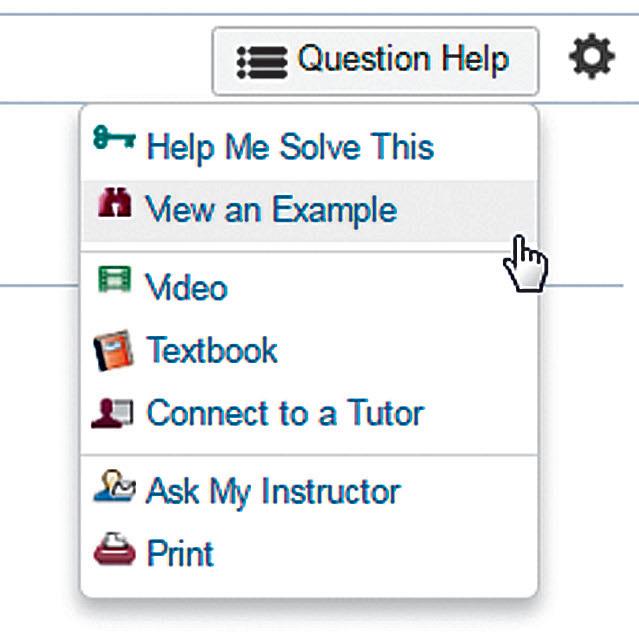Viewport: 639px width, 639px height.
Task: Open settings with the gear icon
Action: click(591, 59)
